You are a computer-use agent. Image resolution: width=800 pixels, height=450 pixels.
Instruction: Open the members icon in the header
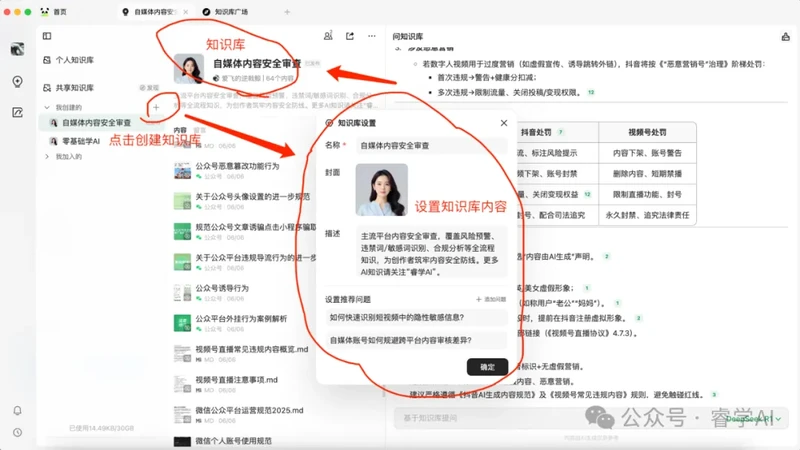328,36
